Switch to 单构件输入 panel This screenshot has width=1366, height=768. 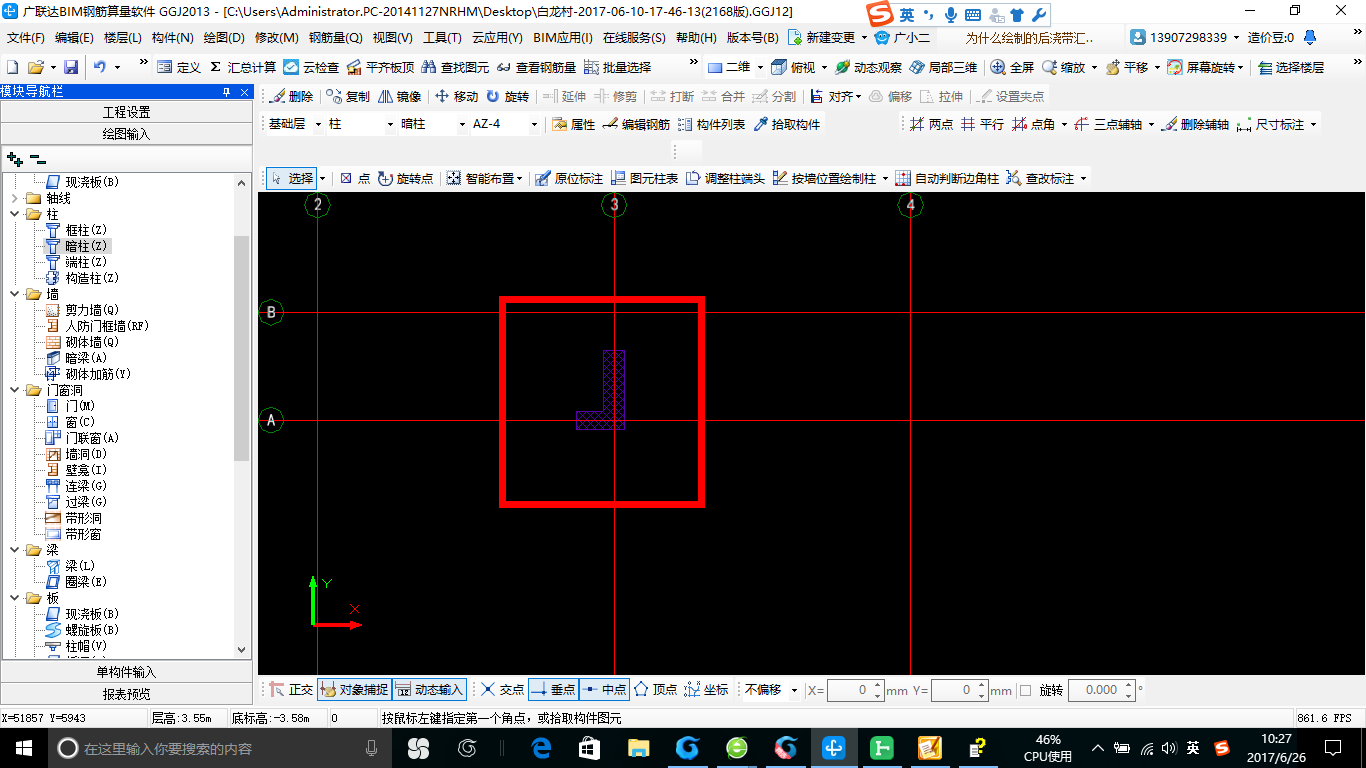point(126,672)
